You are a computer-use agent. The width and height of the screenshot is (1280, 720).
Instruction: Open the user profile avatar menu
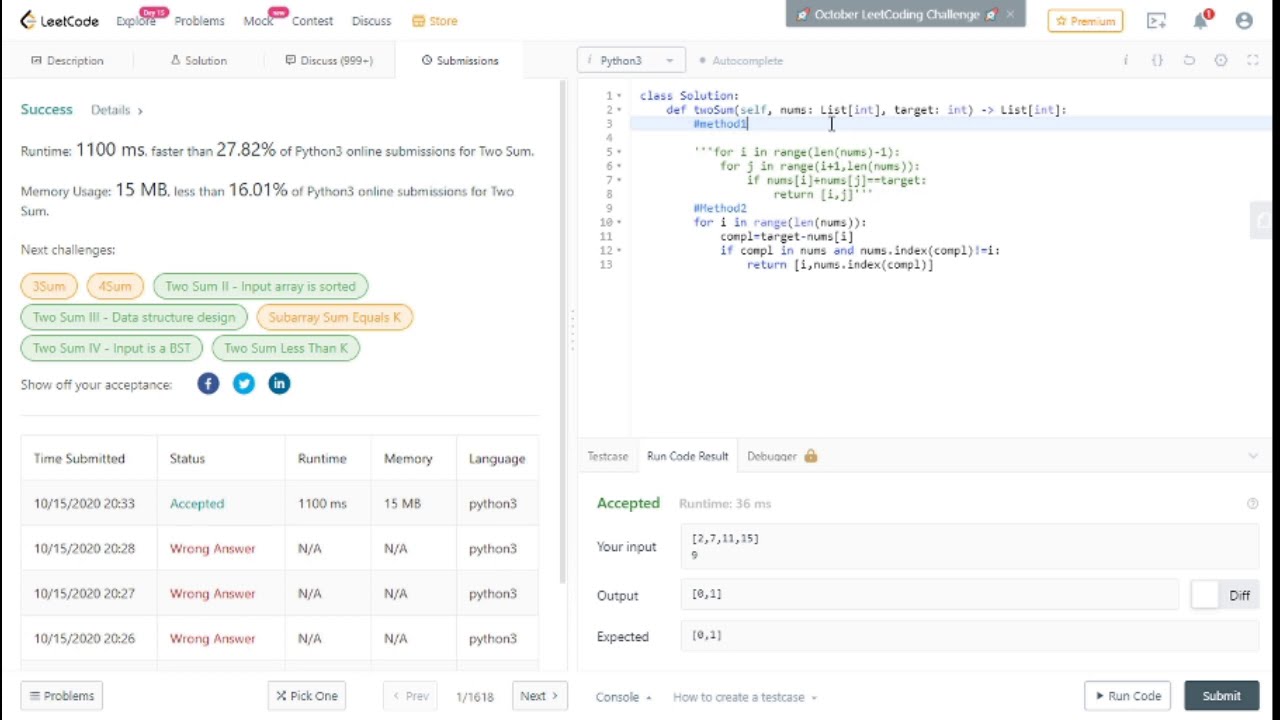point(1244,21)
